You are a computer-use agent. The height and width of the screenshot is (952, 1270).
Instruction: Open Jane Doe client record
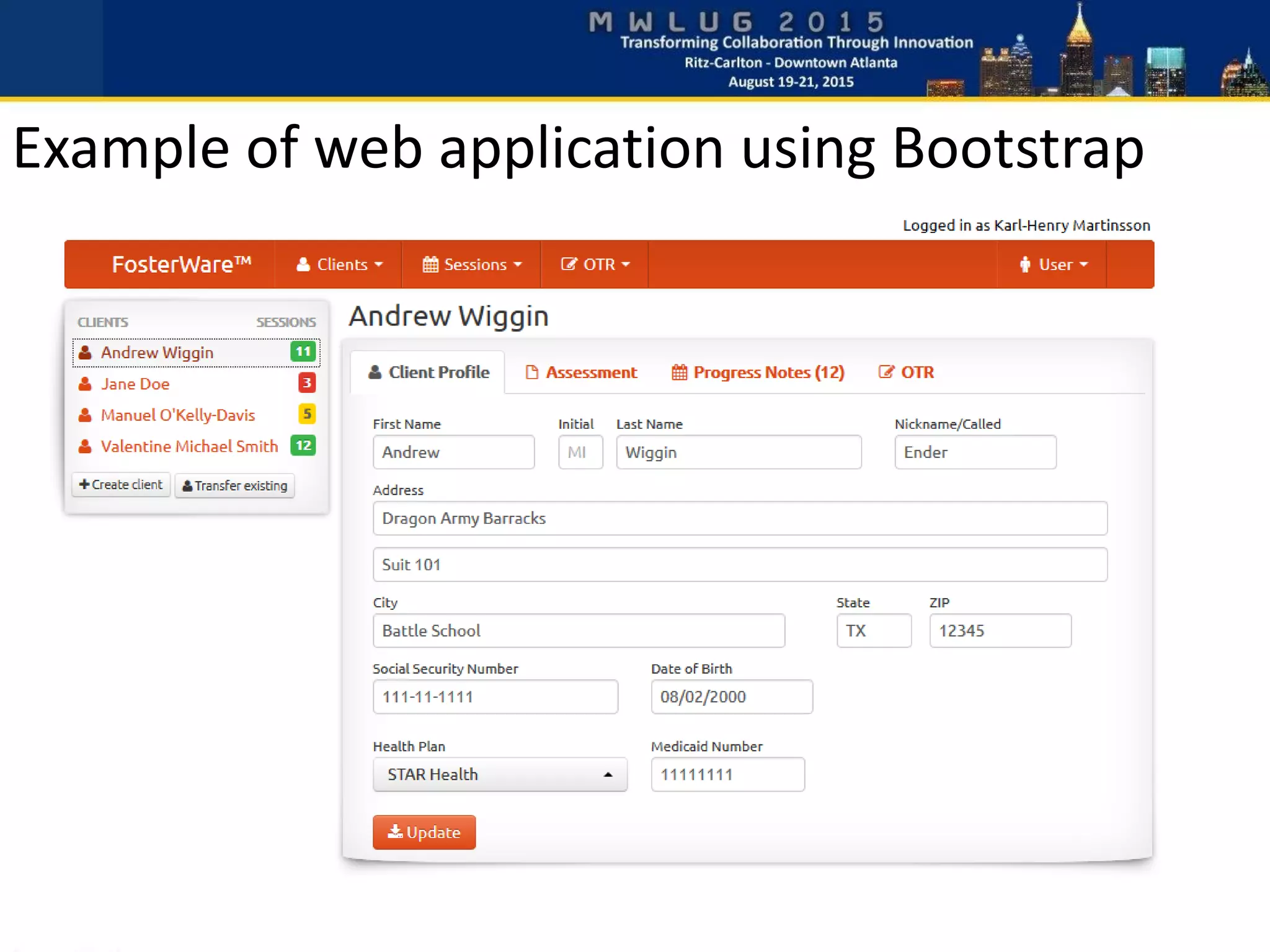point(135,384)
